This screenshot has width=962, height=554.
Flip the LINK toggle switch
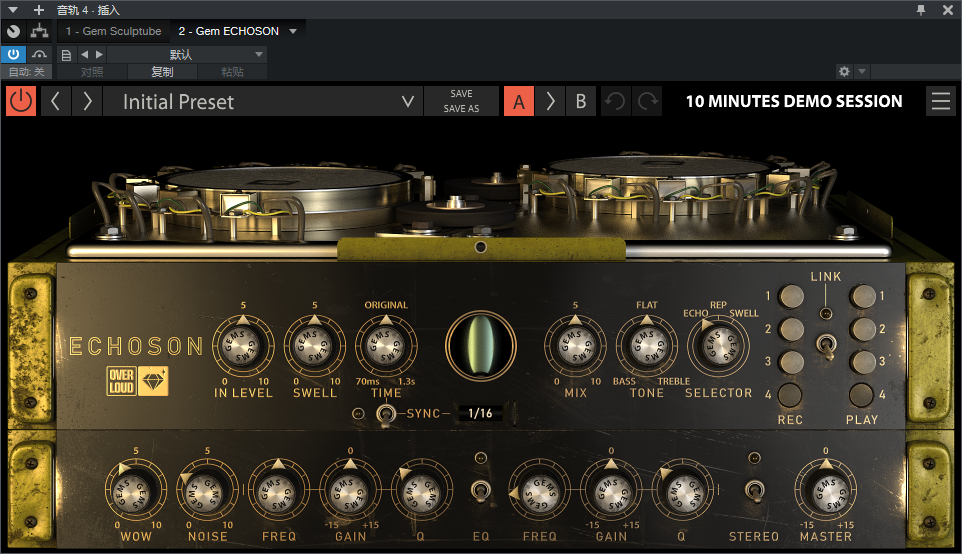tap(826, 346)
